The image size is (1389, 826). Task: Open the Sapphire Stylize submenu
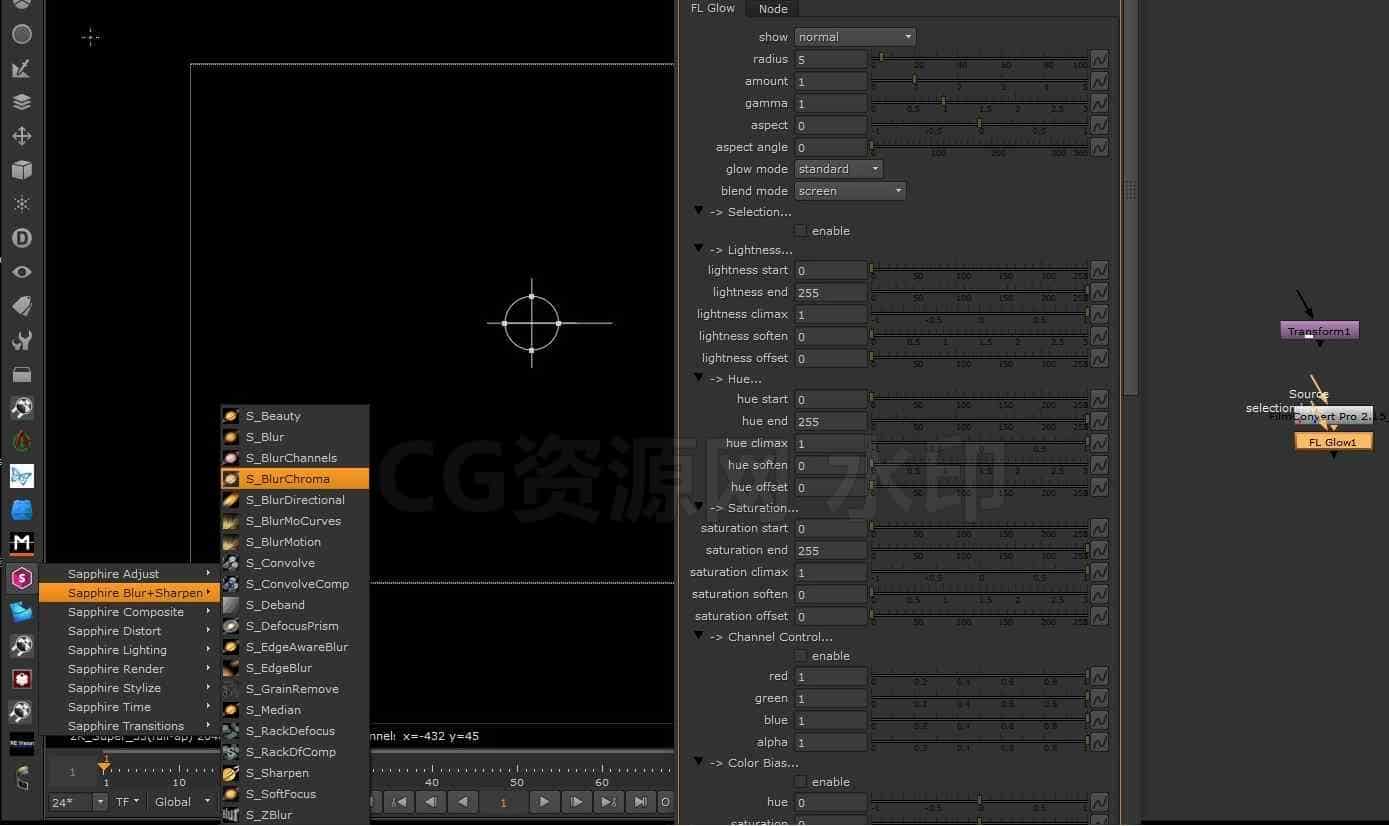(129, 688)
